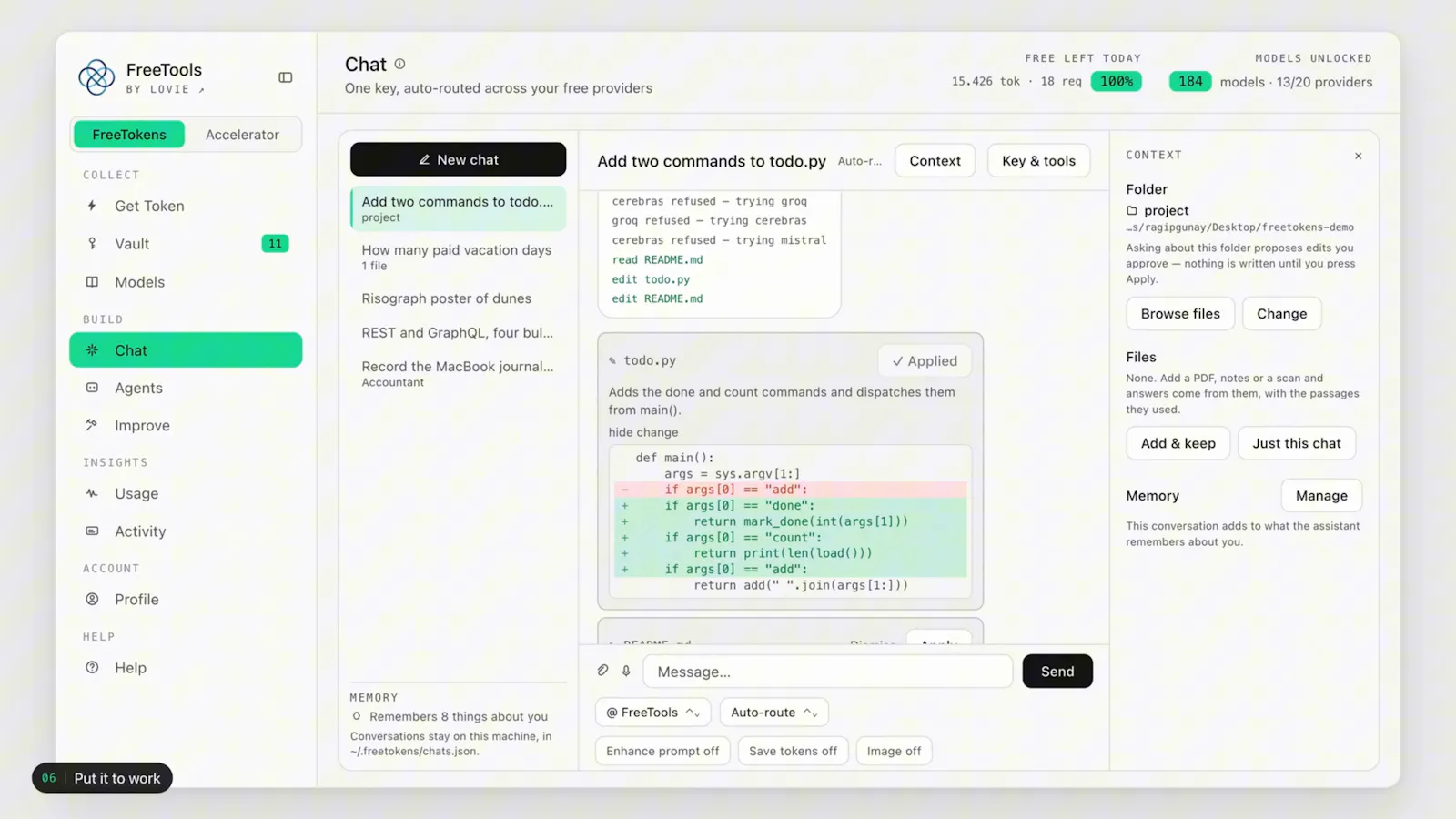Collapse the sidebar with the panel icon

[286, 77]
